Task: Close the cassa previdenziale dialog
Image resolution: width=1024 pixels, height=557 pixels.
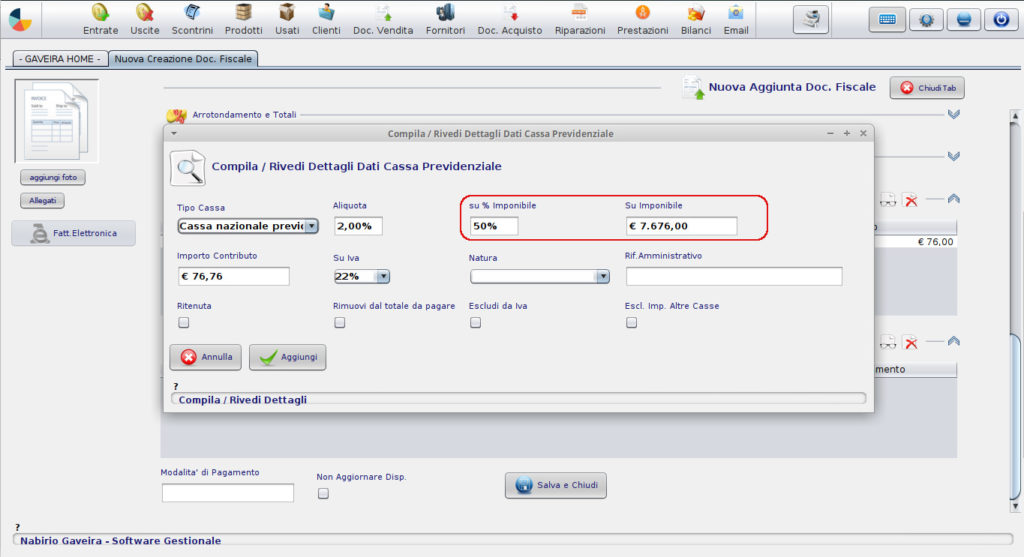Action: click(x=863, y=133)
